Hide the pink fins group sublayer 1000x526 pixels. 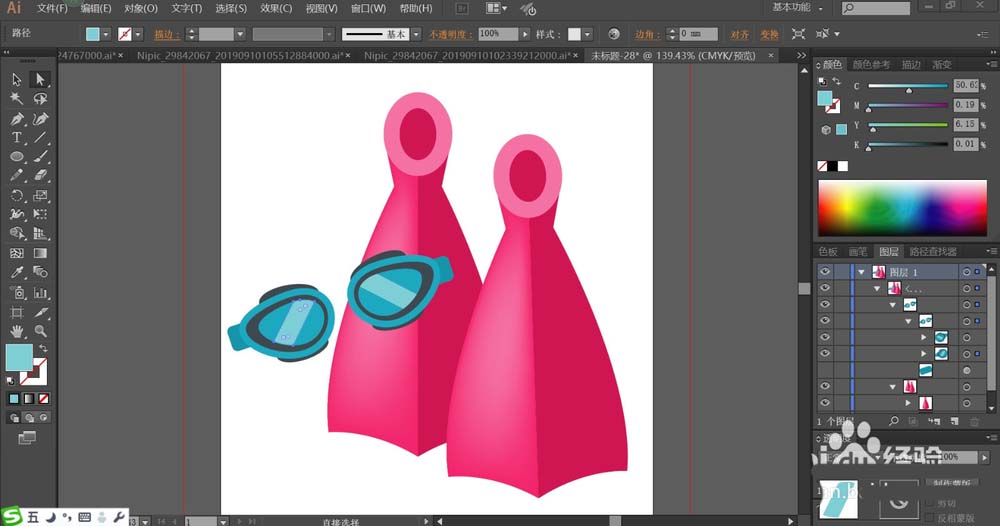tap(825, 386)
